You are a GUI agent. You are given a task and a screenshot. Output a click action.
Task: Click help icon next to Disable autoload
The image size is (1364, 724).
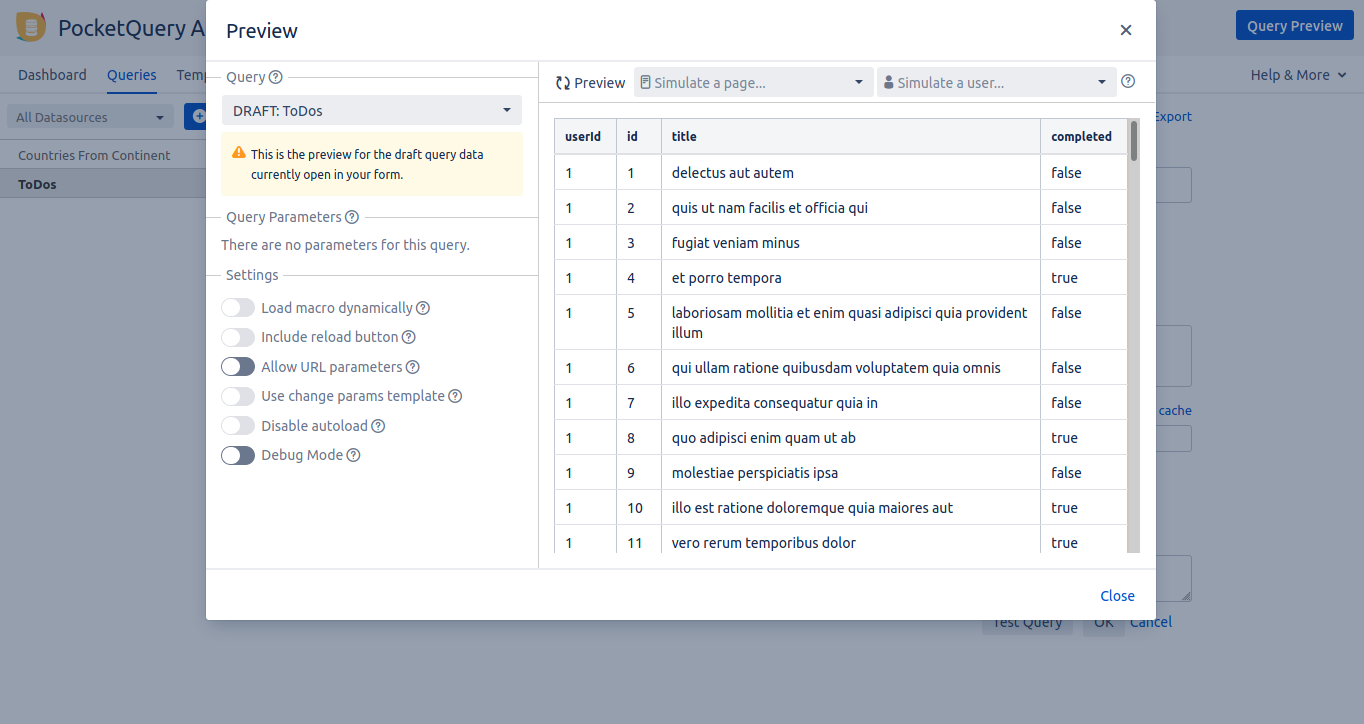[378, 426]
